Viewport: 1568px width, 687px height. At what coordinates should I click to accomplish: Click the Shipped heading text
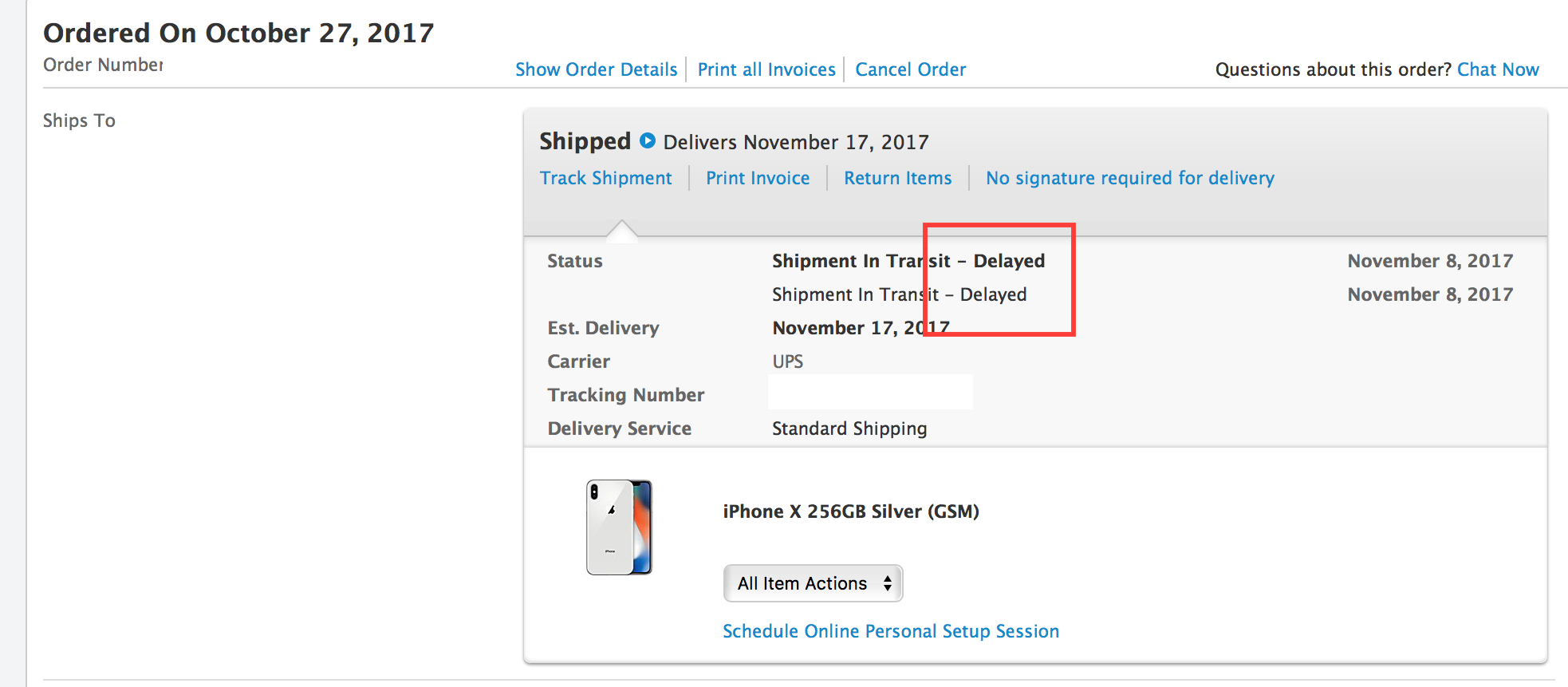pos(585,141)
